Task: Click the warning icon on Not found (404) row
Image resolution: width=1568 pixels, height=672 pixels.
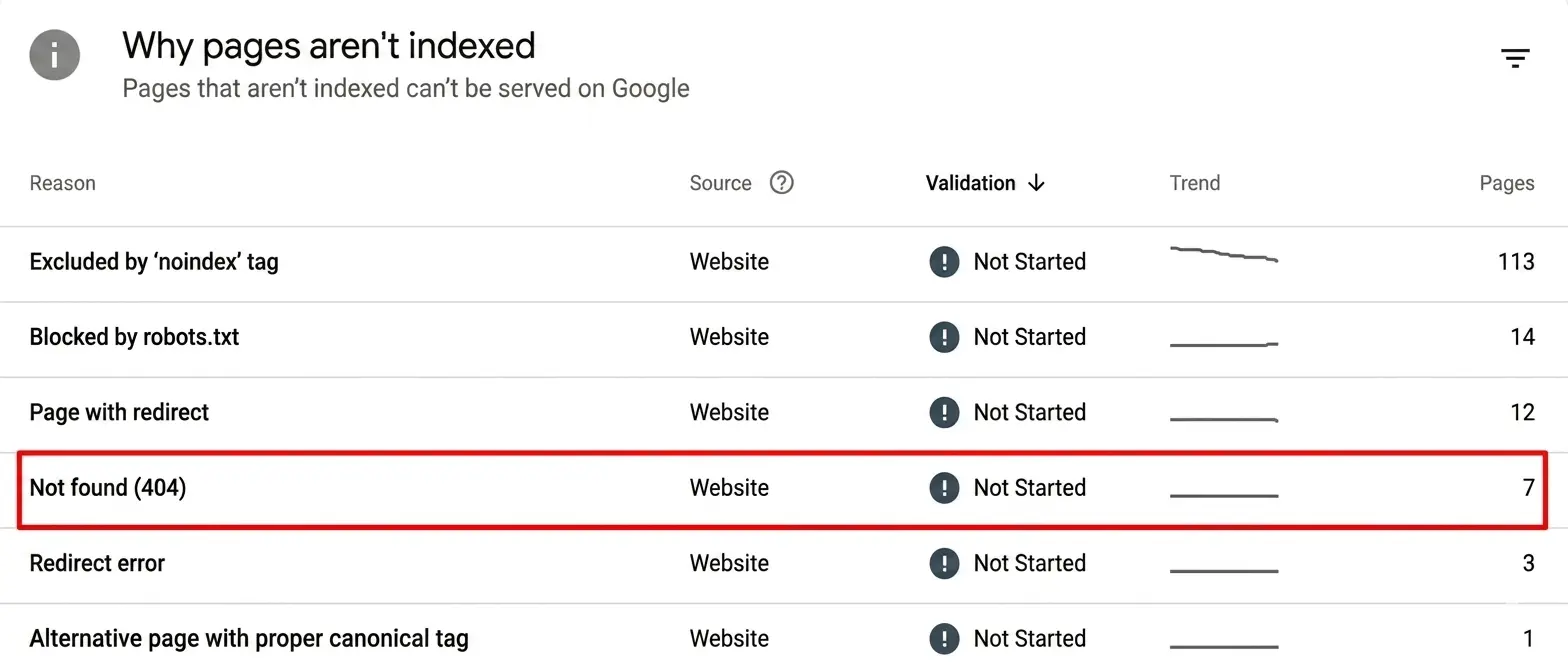Action: click(x=943, y=488)
